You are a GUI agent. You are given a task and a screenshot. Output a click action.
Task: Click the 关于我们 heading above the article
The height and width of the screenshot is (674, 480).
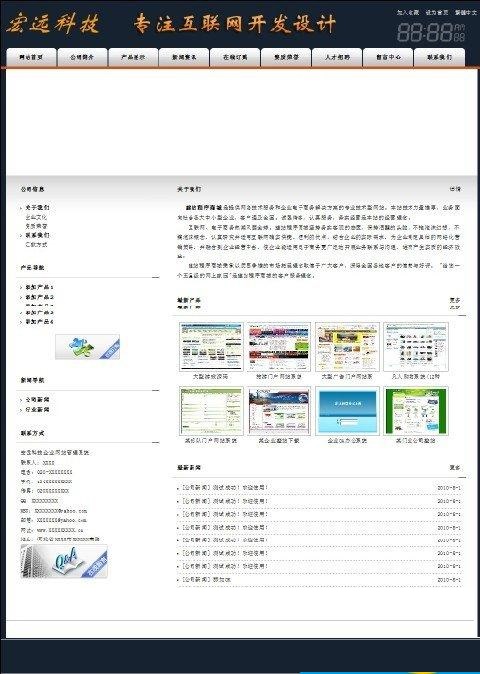(x=189, y=189)
